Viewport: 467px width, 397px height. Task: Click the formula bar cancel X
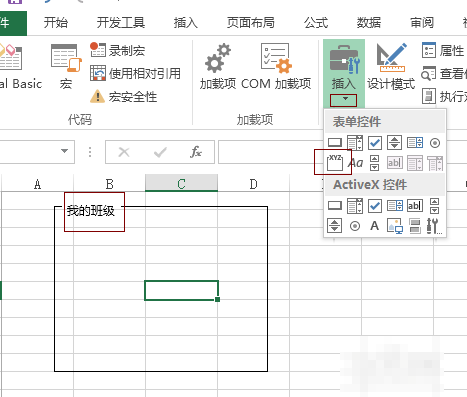[x=124, y=152]
